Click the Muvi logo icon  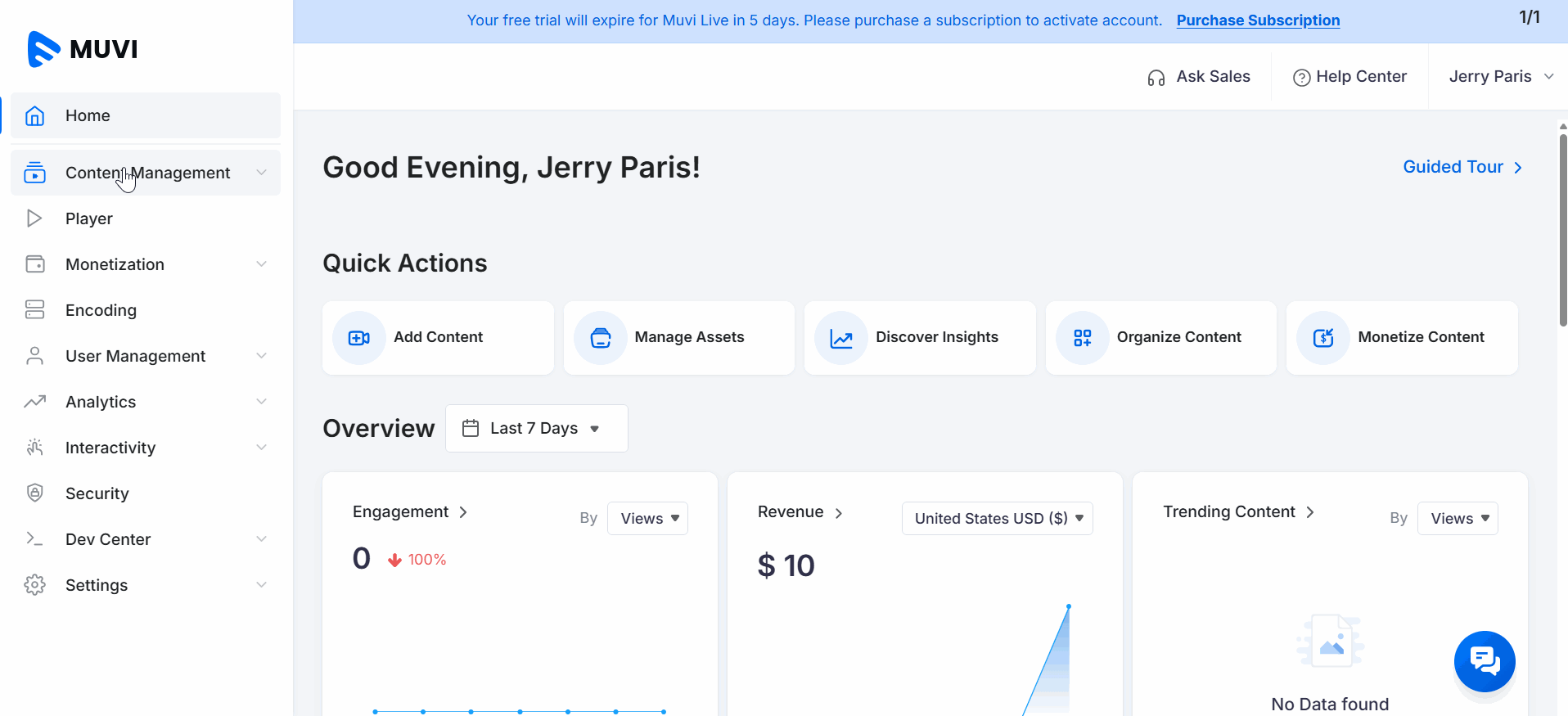click(x=43, y=49)
